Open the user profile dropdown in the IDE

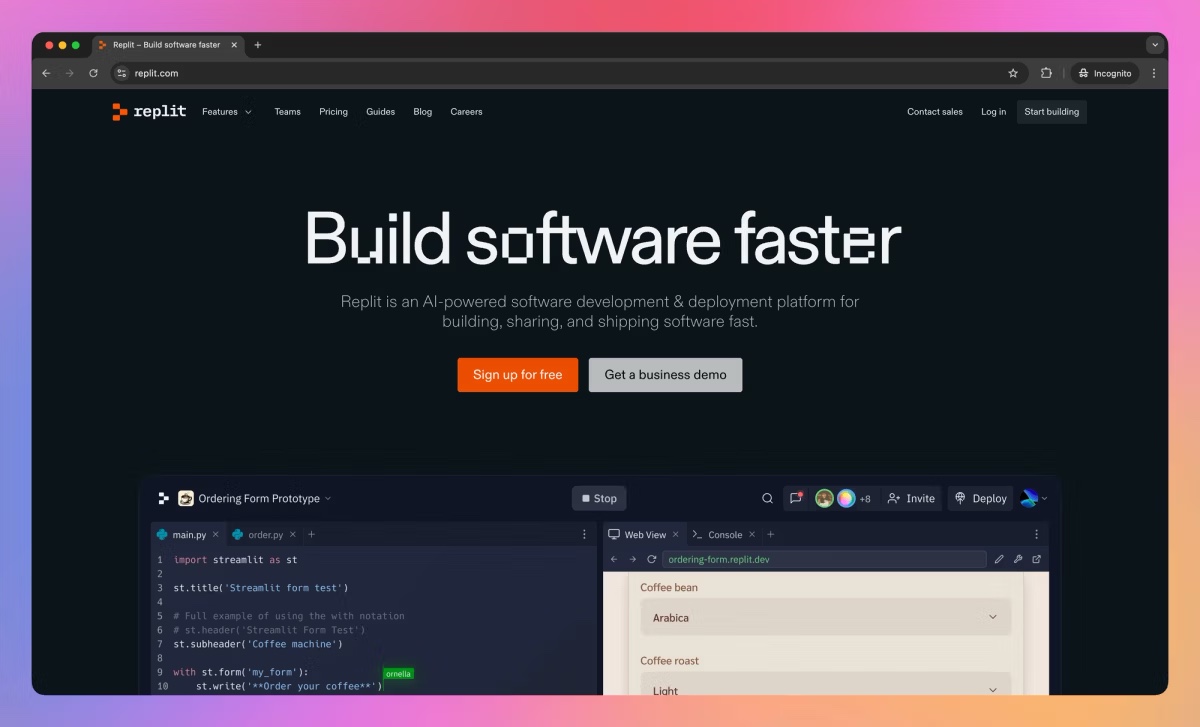(1034, 498)
